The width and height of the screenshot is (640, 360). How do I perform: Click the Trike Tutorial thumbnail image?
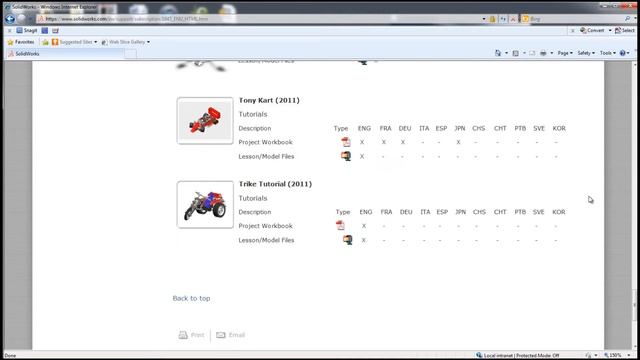(x=205, y=205)
